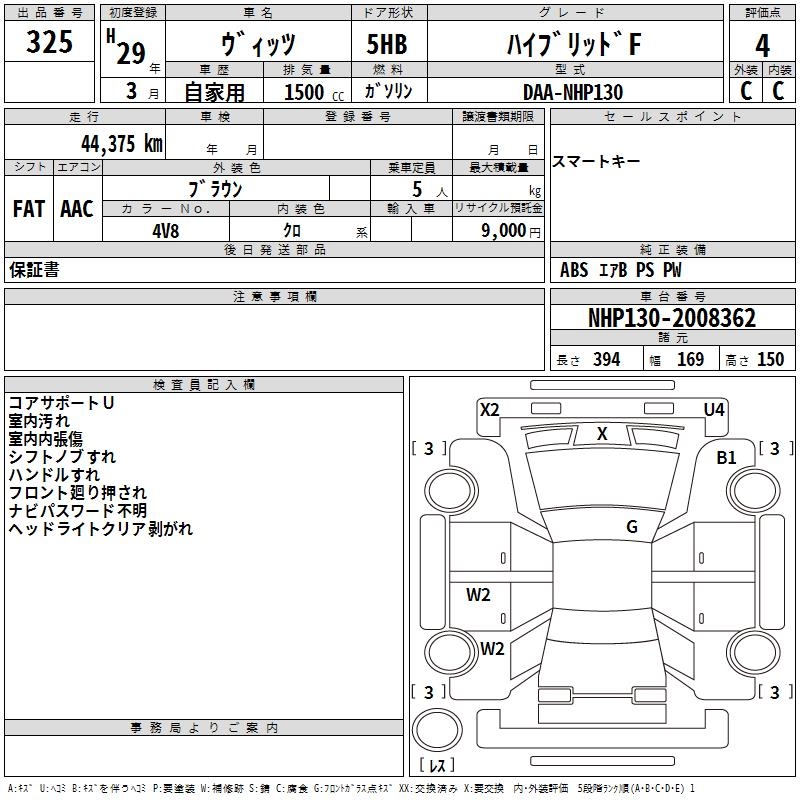The width and height of the screenshot is (800, 800).
Task: Click the lot number 325 field
Action: (x=49, y=43)
